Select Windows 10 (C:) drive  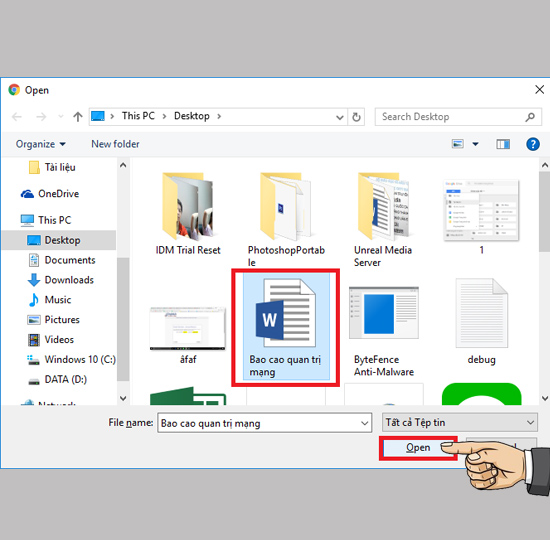(x=71, y=360)
